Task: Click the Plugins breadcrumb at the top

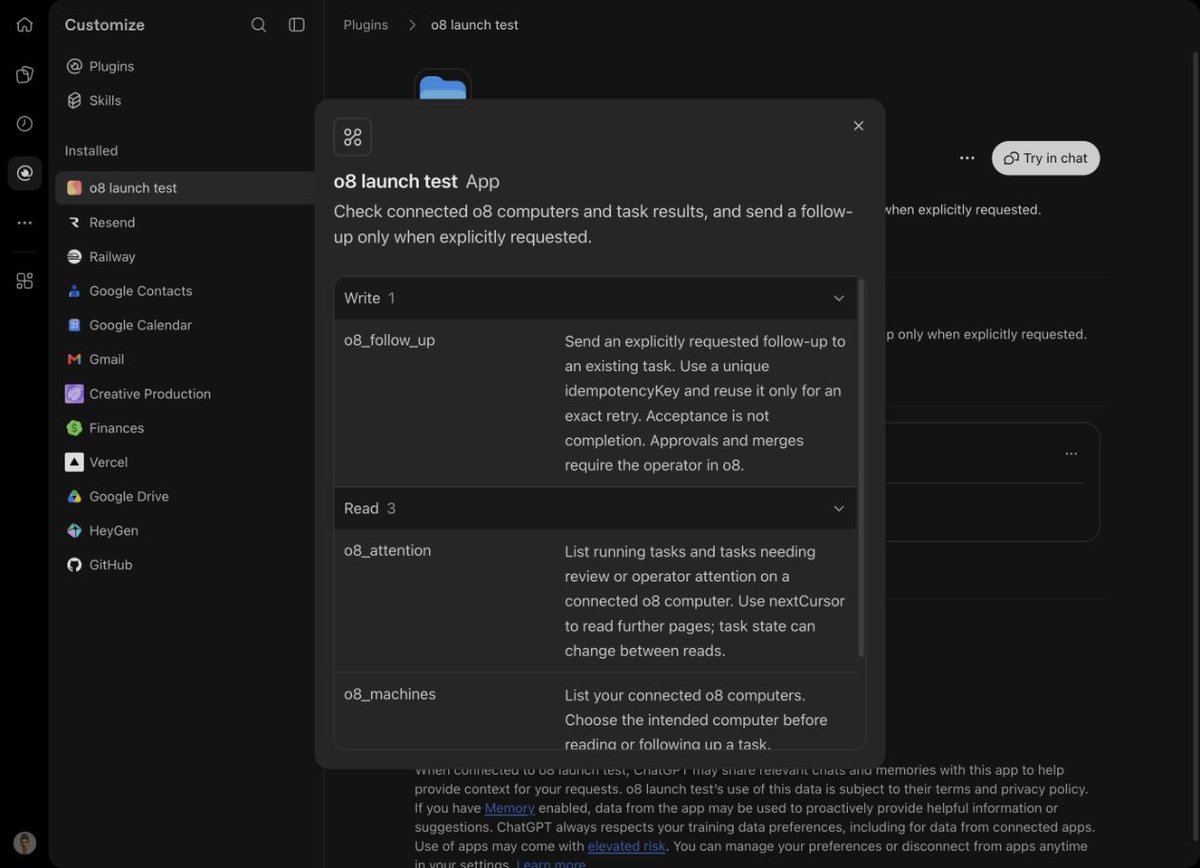Action: pos(366,25)
